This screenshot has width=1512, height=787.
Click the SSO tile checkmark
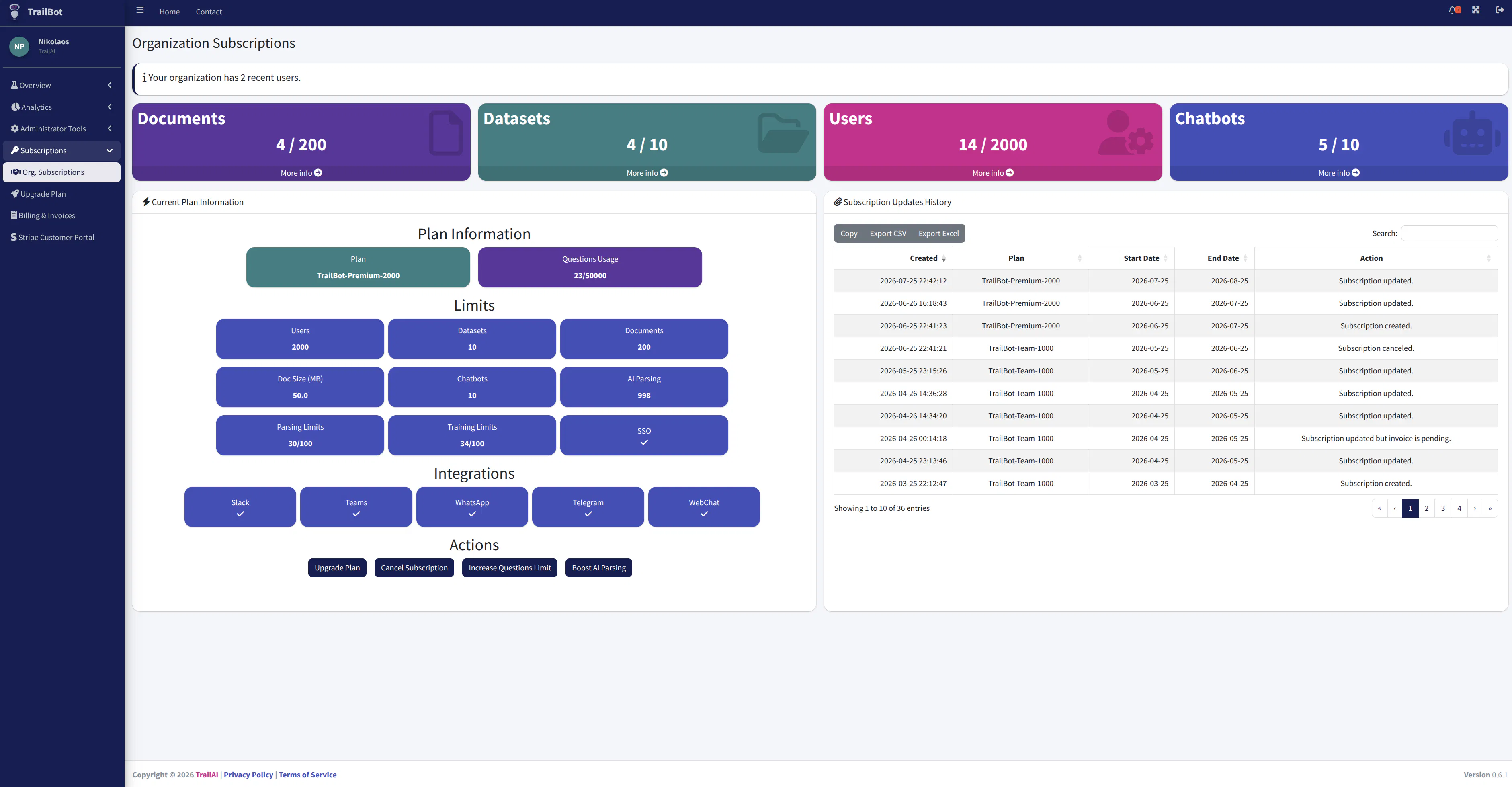pos(644,443)
